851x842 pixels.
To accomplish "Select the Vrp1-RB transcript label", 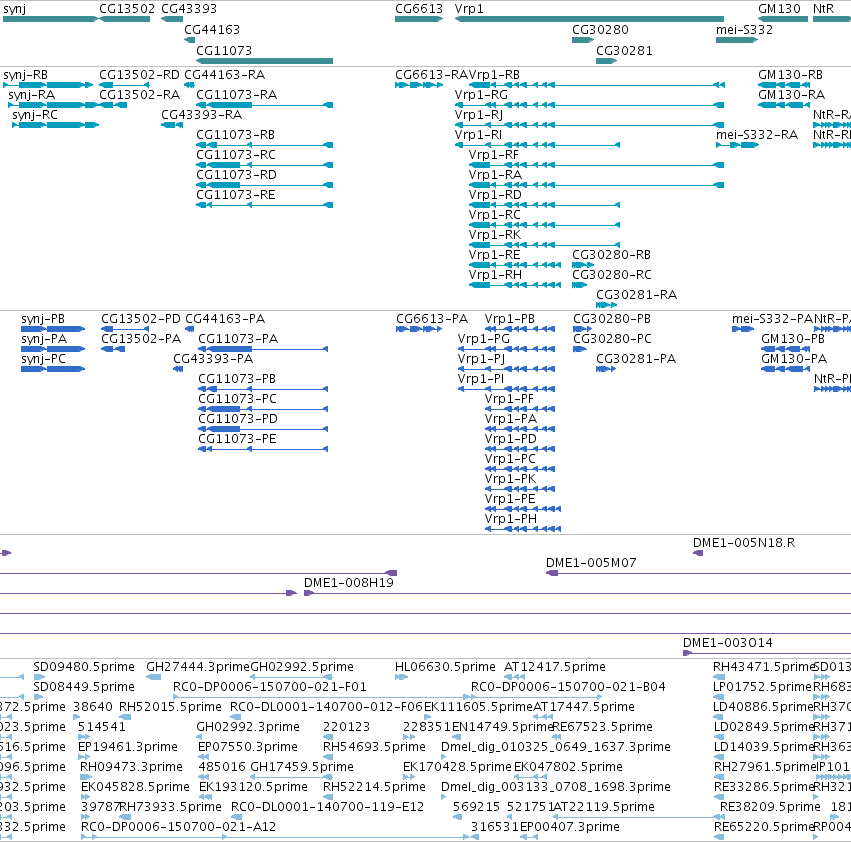I will pyautogui.click(x=494, y=75).
